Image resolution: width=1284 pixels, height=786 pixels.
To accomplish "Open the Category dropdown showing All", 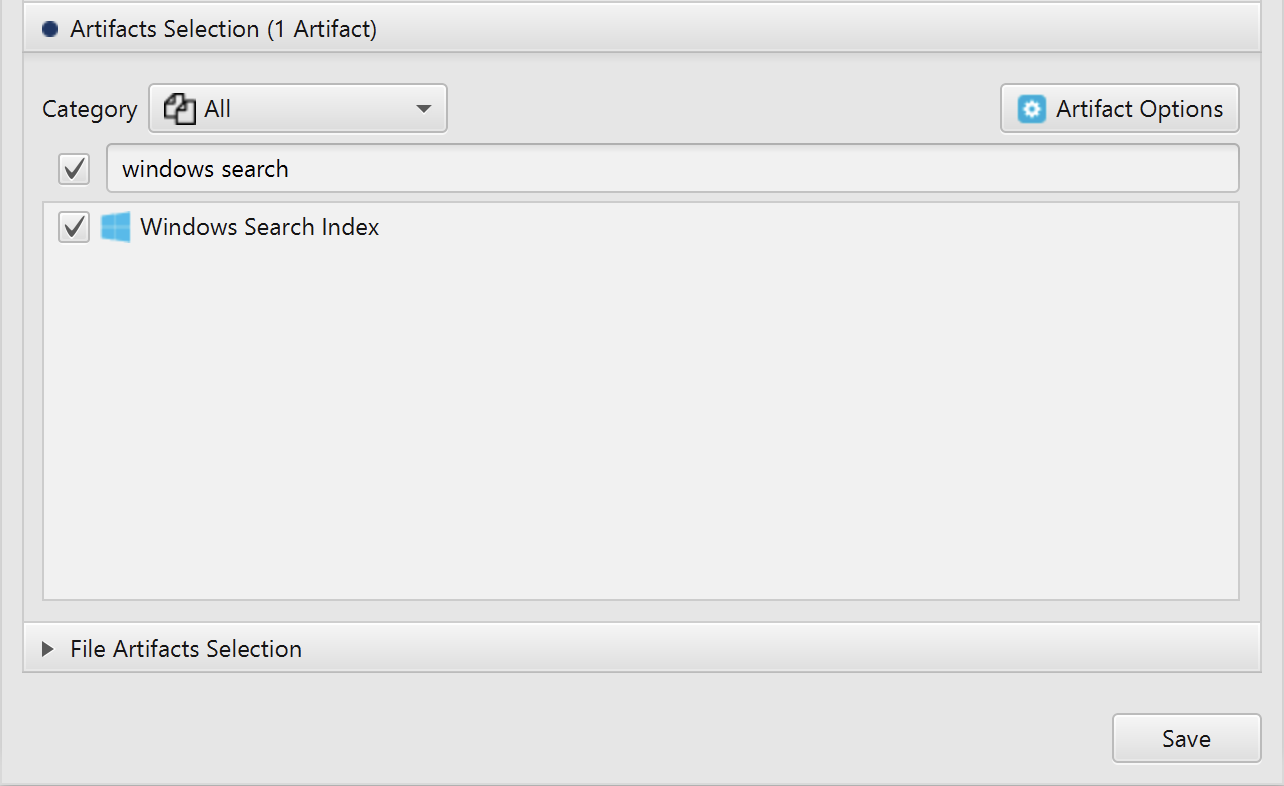I will [x=298, y=108].
